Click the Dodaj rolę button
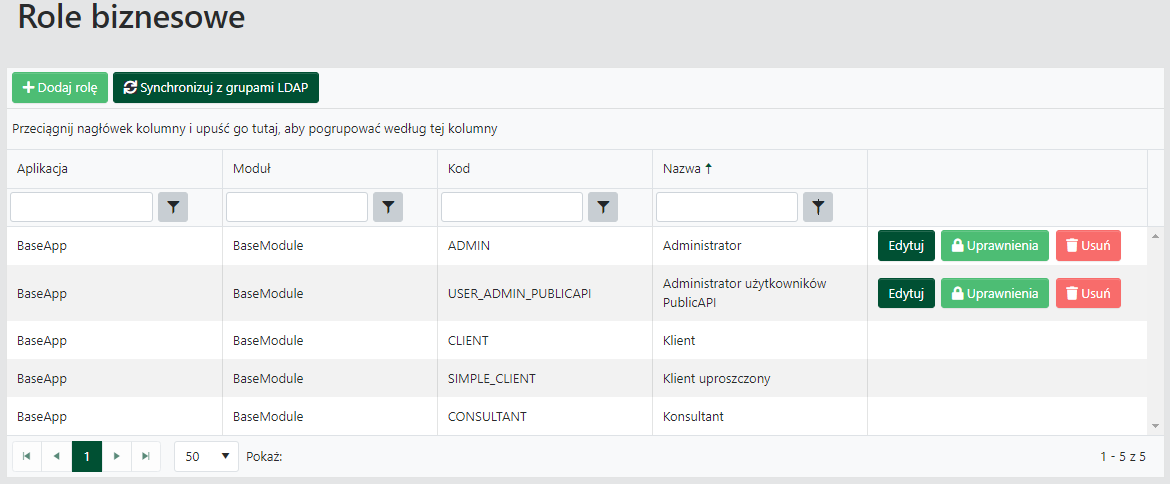The image size is (1170, 484). [60, 88]
